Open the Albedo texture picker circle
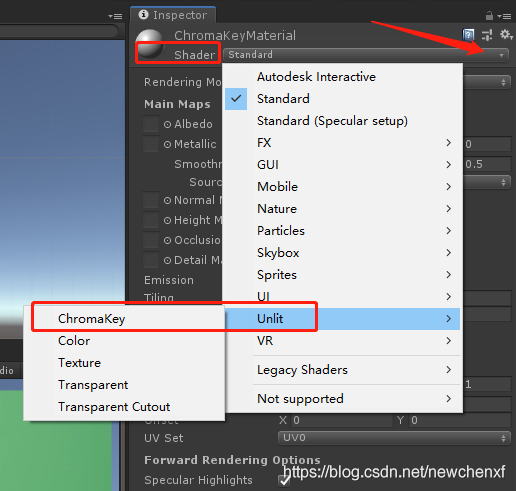The height and width of the screenshot is (491, 516). [x=167, y=125]
